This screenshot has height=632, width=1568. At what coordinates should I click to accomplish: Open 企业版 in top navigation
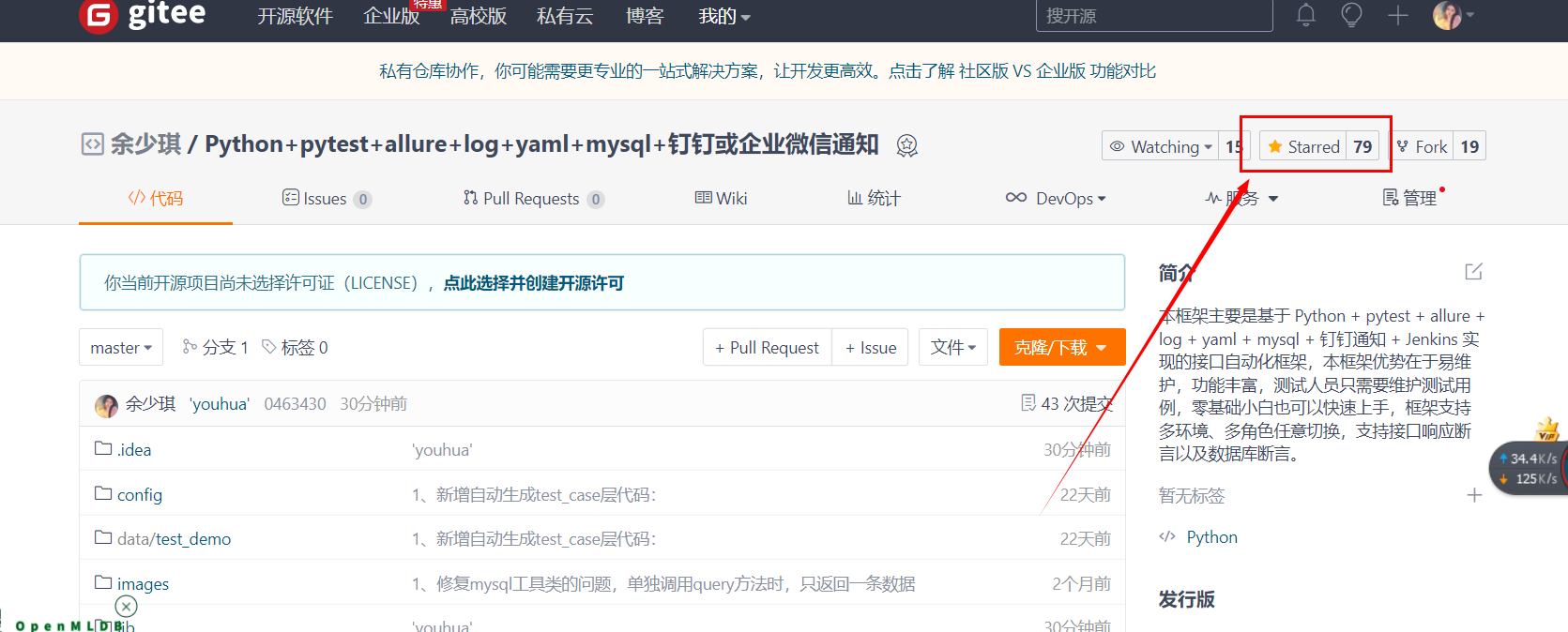[x=391, y=16]
